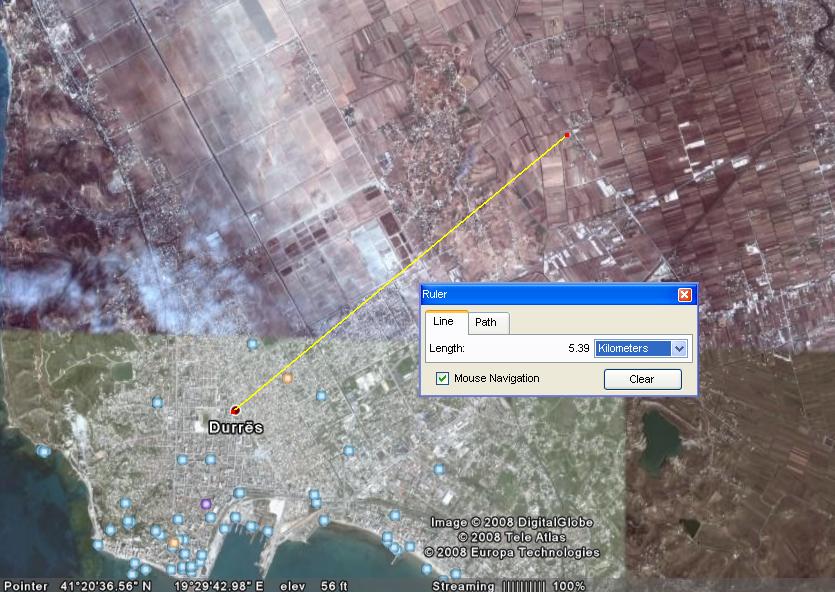The height and width of the screenshot is (592, 835).
Task: Open the blue placemark directly west of Durrës label
Action: click(x=157, y=402)
